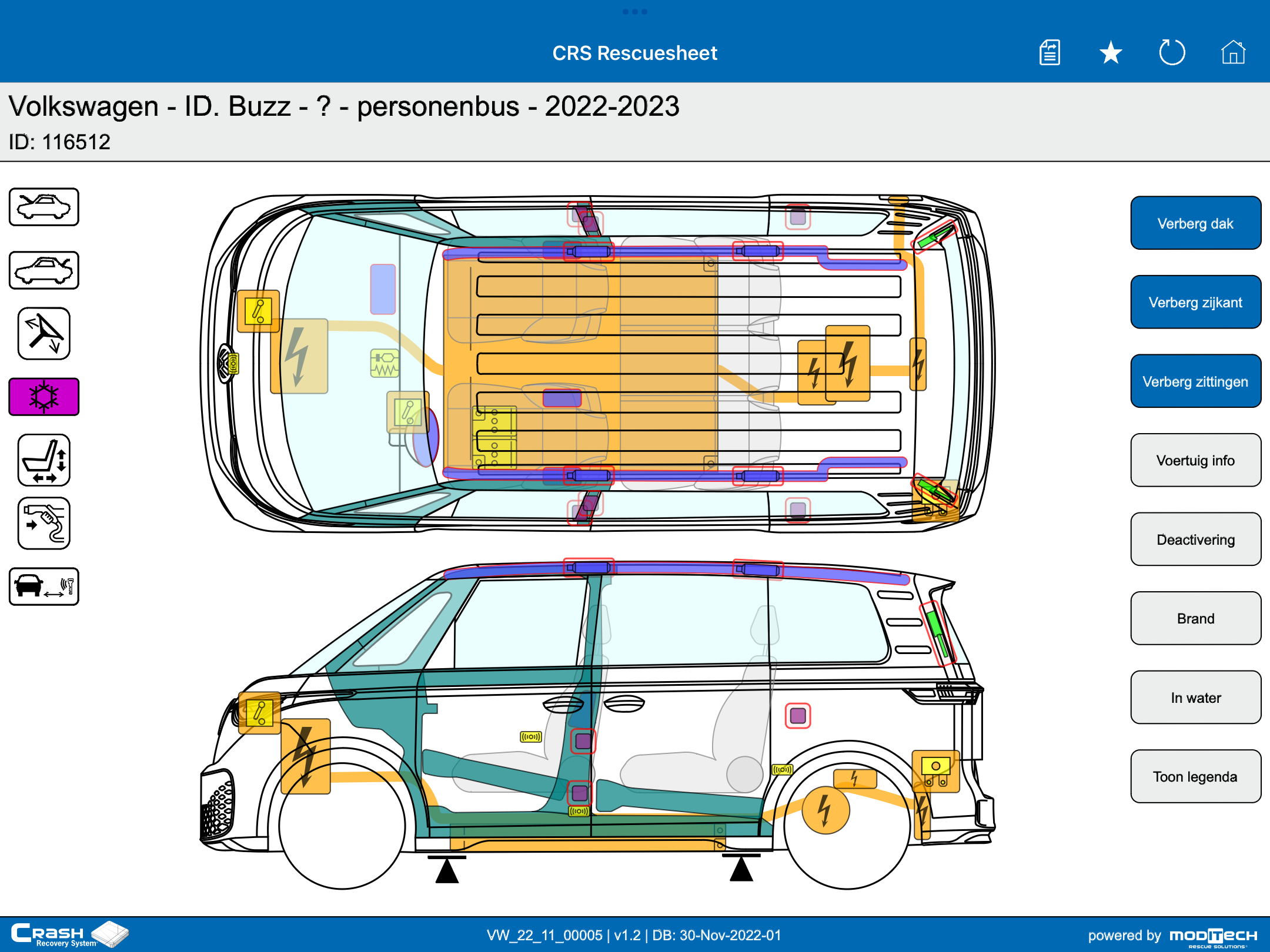Click the yellow-green box on the steering column, top view

[407, 412]
